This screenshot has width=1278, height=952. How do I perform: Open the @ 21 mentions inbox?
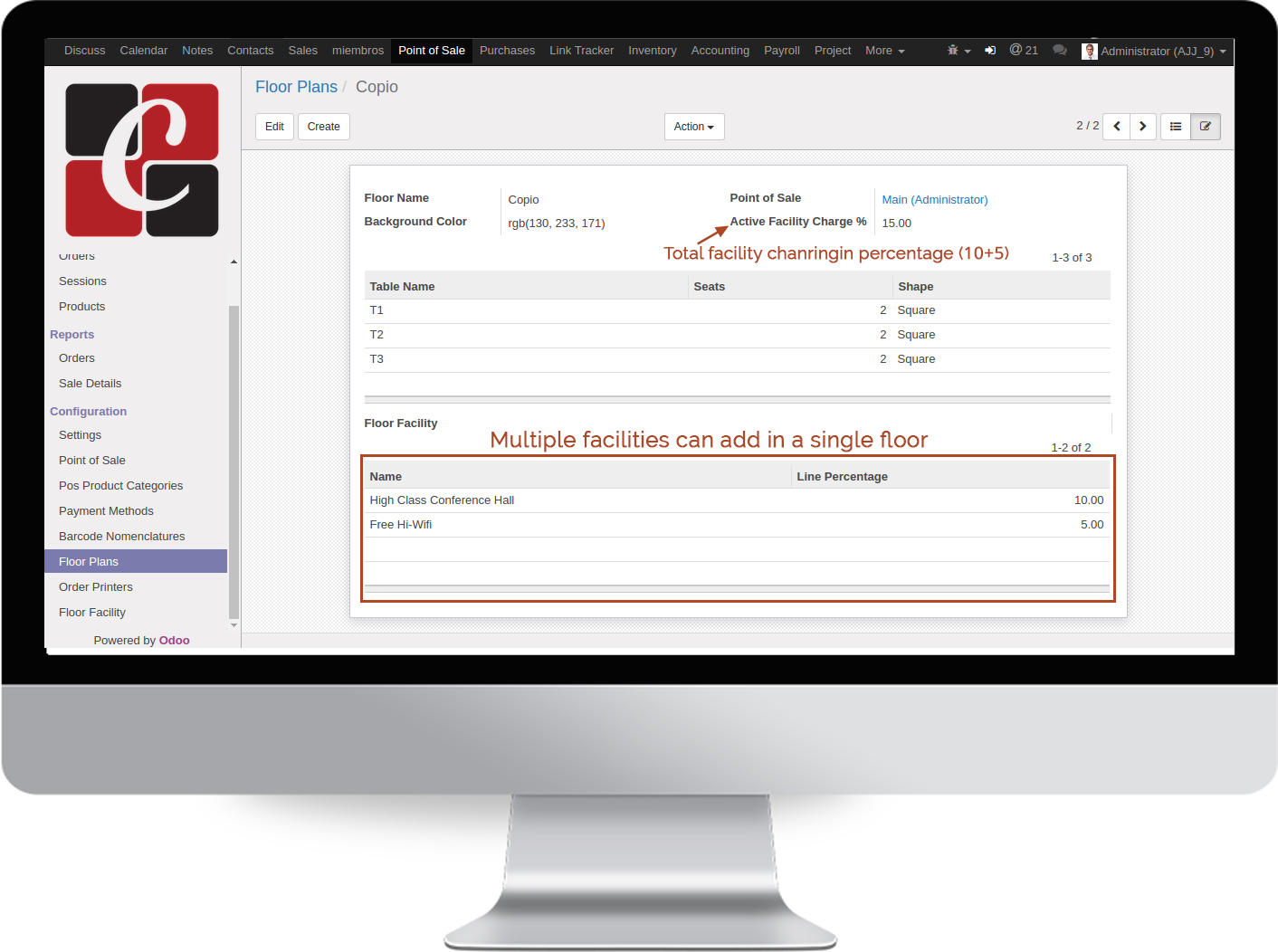click(x=1024, y=51)
